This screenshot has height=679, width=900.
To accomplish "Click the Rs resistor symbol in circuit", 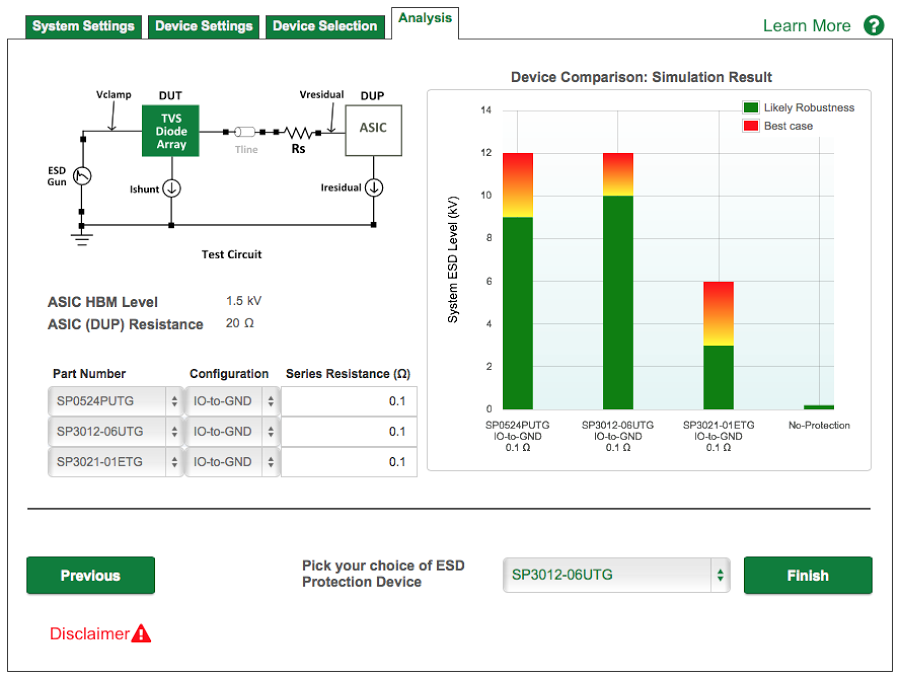I will [298, 132].
